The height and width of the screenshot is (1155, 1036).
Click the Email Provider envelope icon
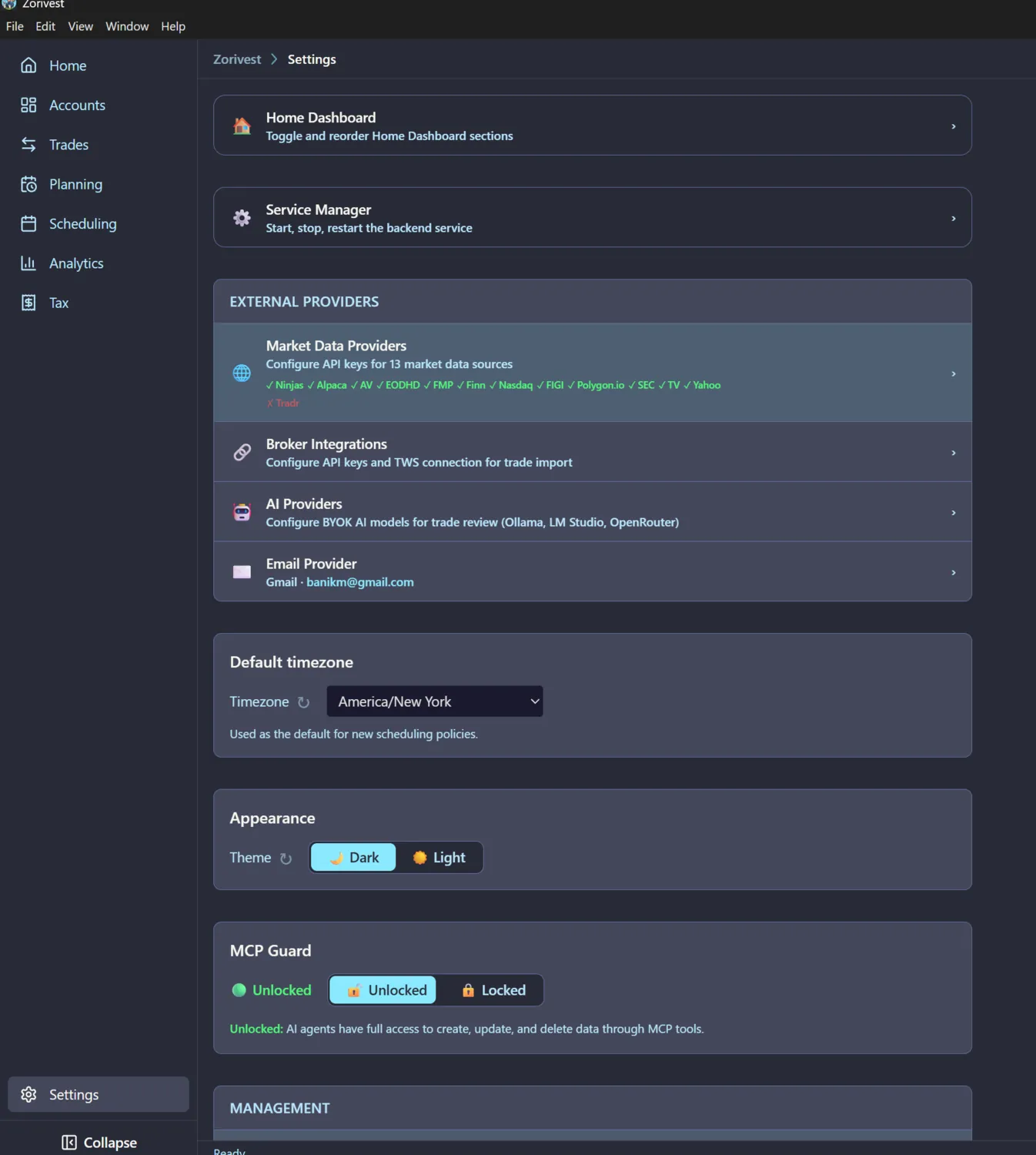[242, 572]
